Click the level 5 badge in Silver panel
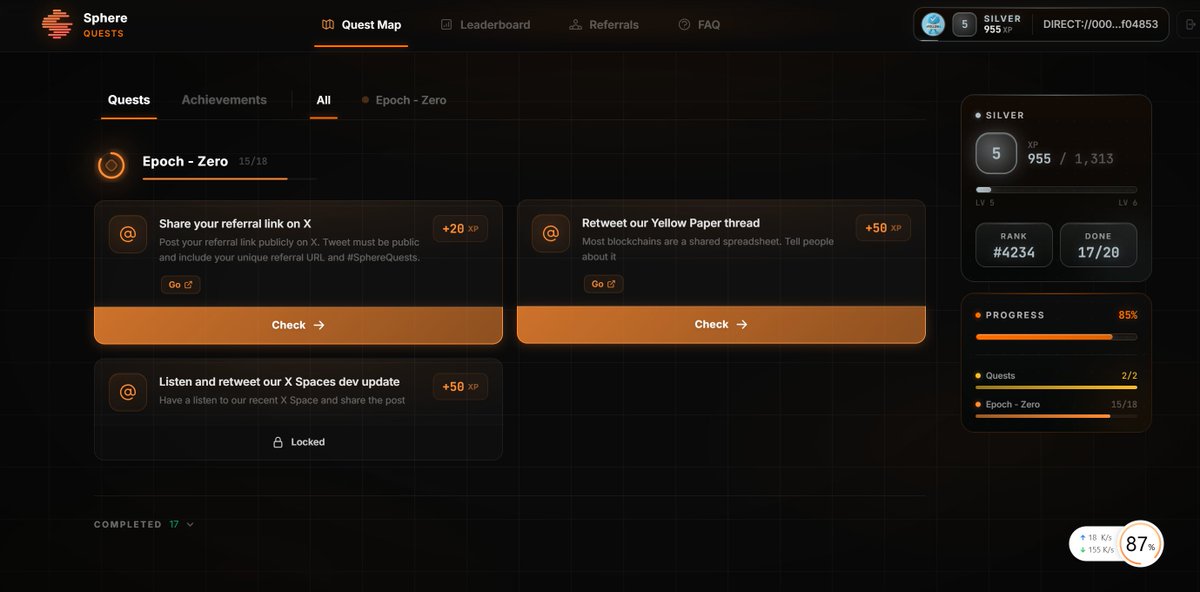The width and height of the screenshot is (1200, 592). (996, 154)
